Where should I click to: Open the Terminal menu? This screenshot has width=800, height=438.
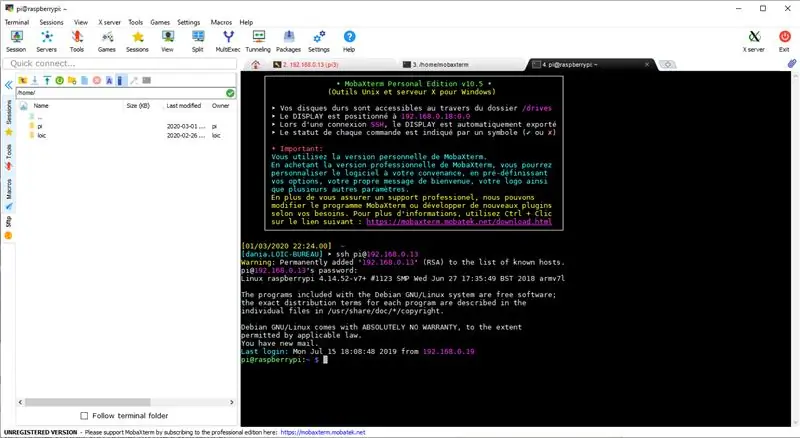coord(17,22)
